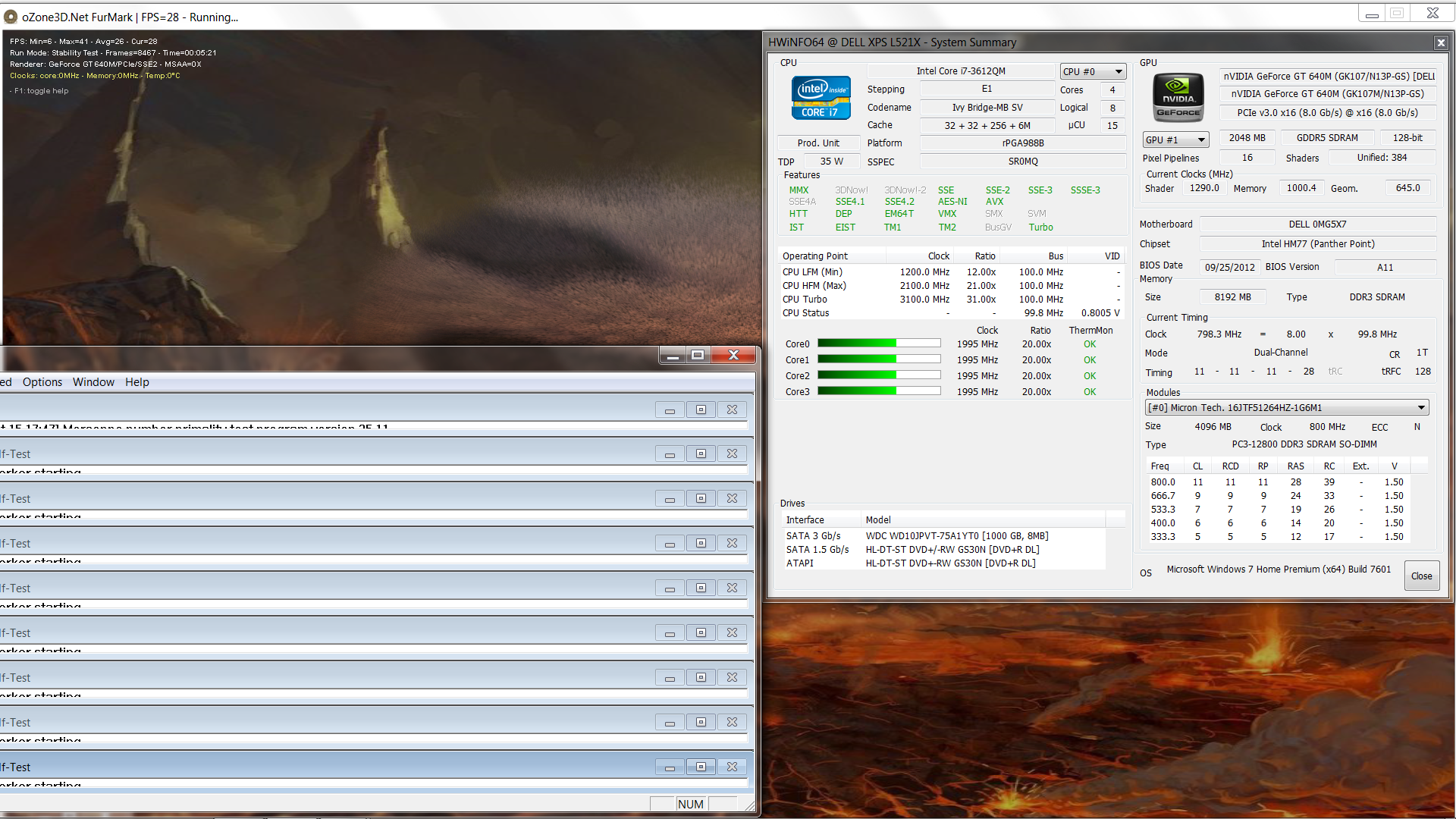Click the 'PC3-12800 DDR3 SDRAM SO-DIMM' type text
The image size is (1456, 819).
point(1304,444)
